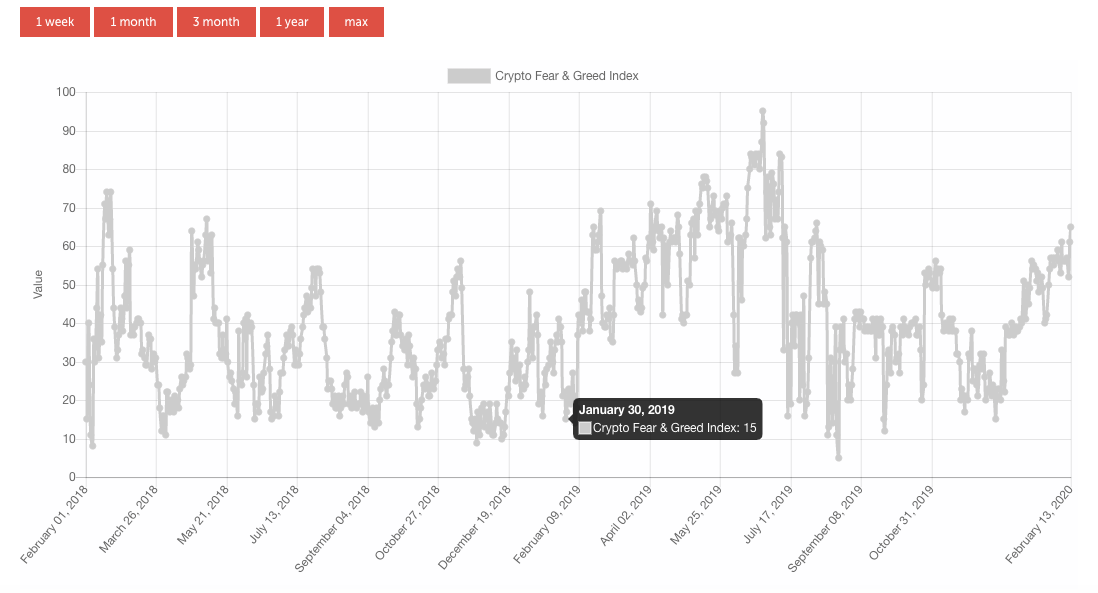Click the gray legend color swatch

click(469, 75)
